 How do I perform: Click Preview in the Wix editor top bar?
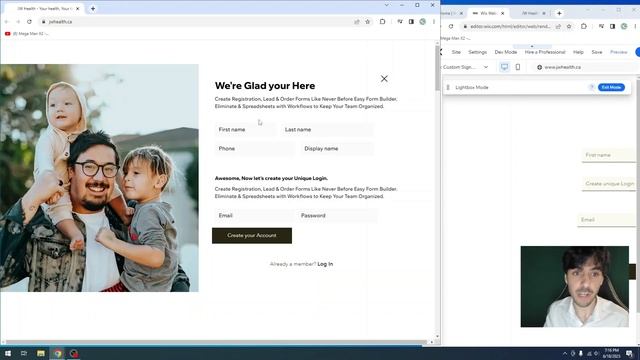pyautogui.click(x=618, y=52)
